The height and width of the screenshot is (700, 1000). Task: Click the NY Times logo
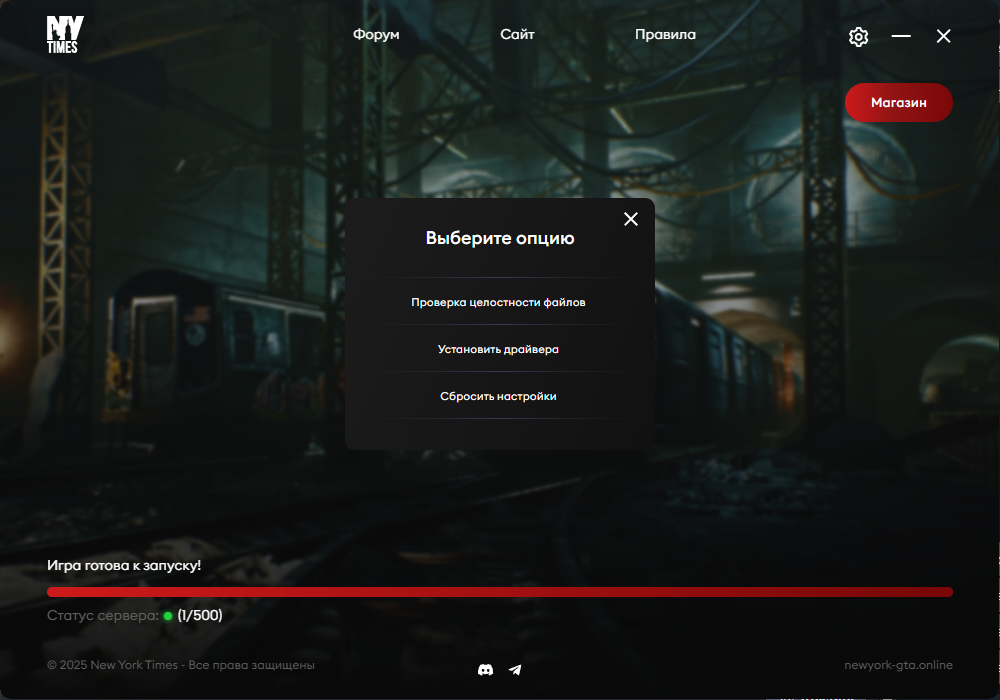(x=64, y=35)
